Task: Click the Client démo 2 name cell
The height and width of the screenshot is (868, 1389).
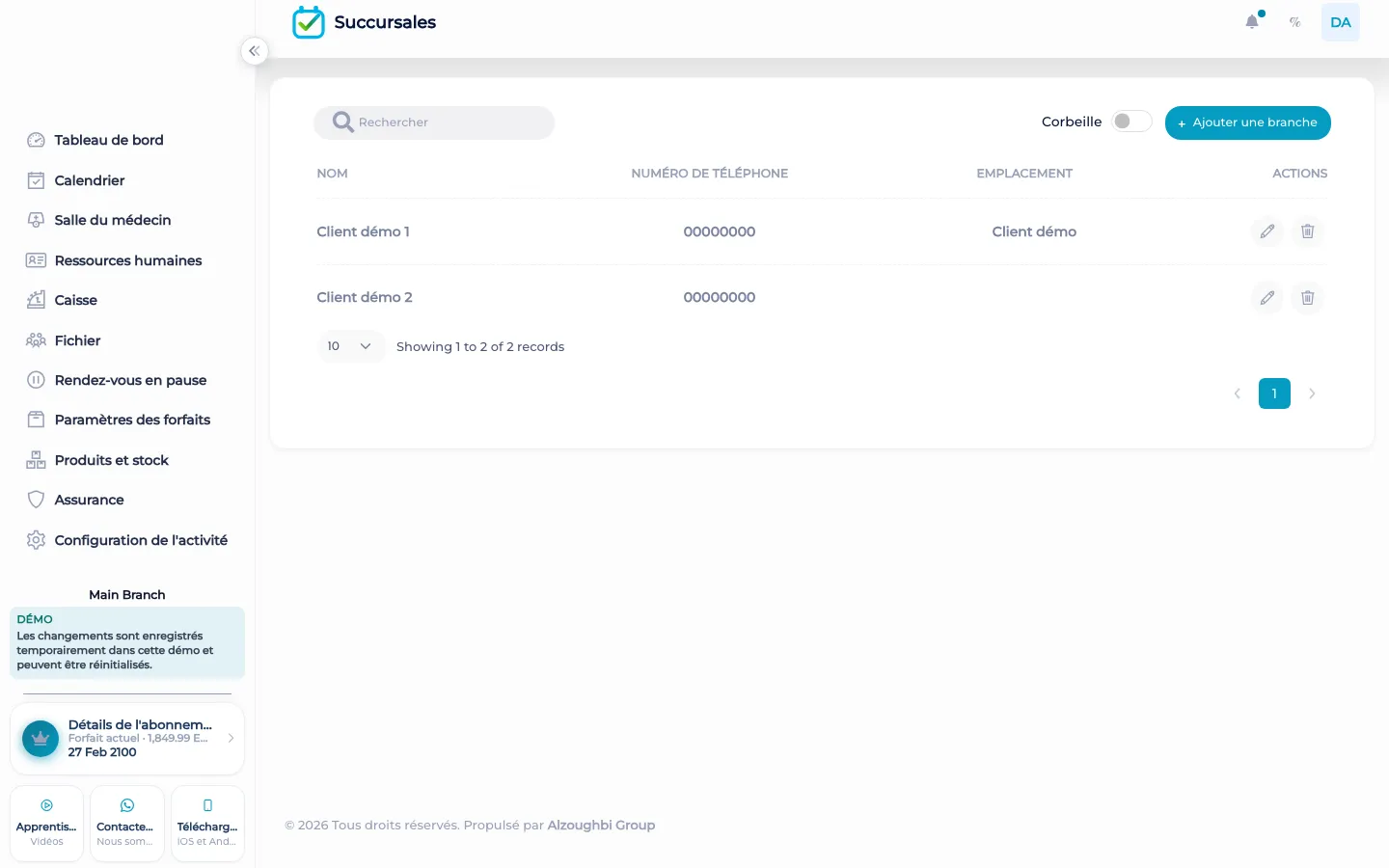Action: click(364, 297)
